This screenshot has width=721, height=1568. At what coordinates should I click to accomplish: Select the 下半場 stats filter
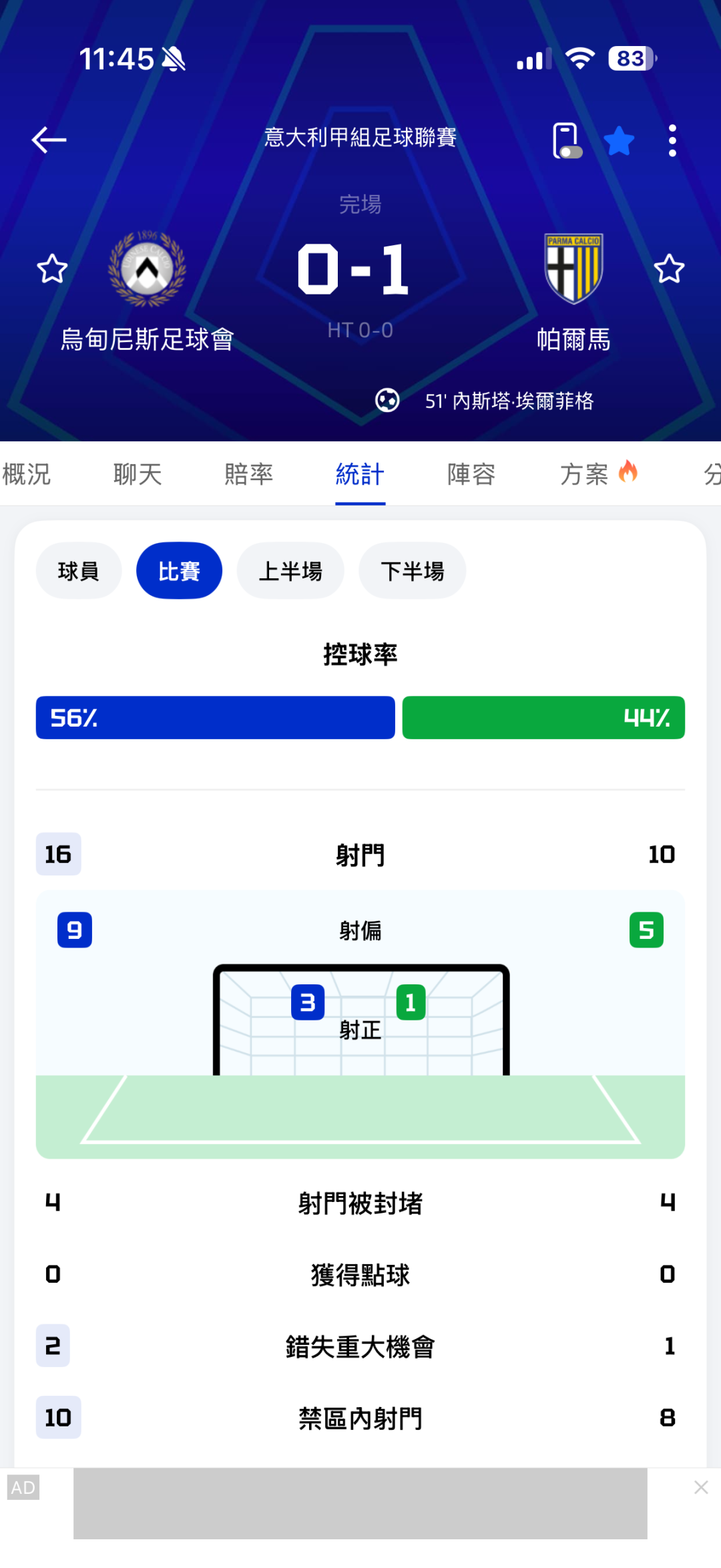413,571
